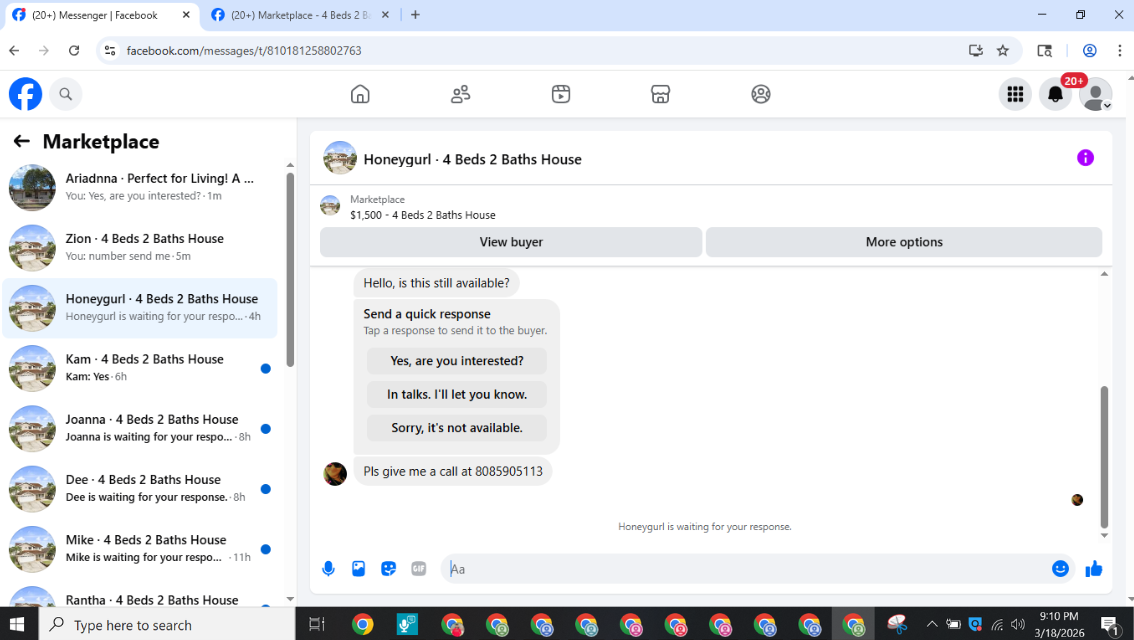Open Ariadnna conversation
This screenshot has height=640, width=1134.
coord(140,187)
